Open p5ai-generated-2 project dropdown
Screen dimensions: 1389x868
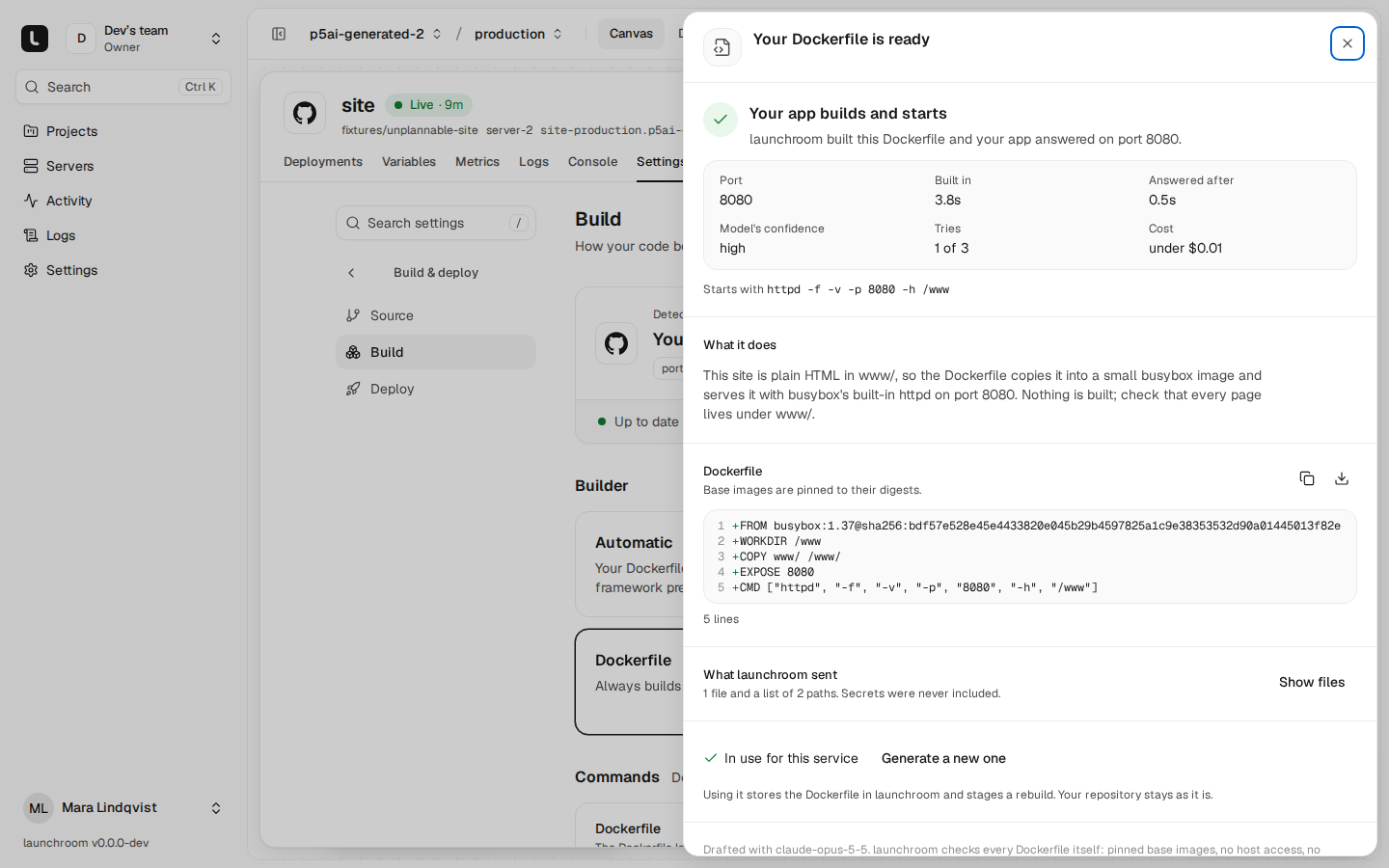375,34
